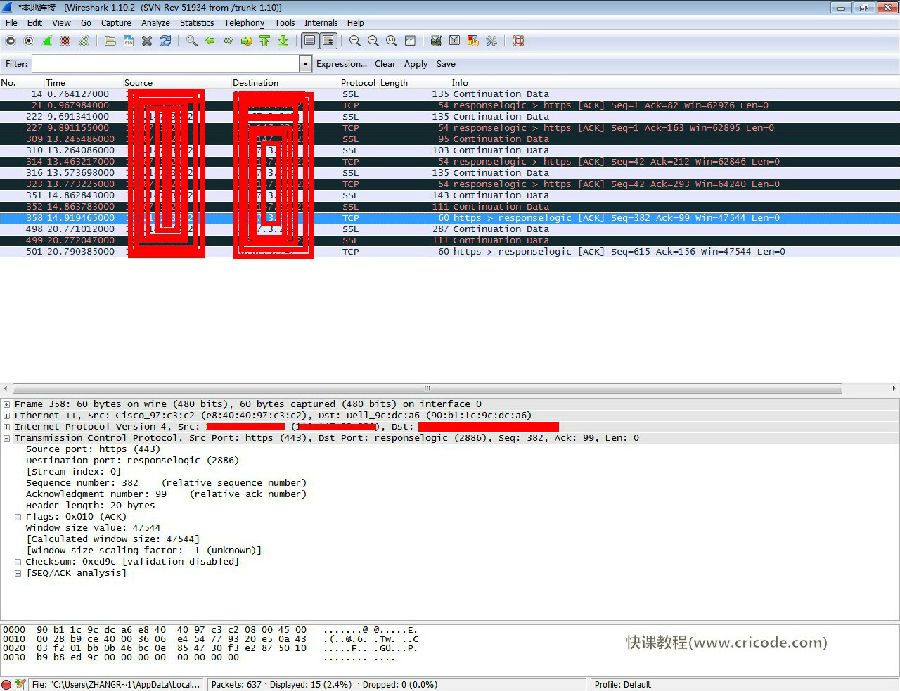Click the Expression... filter button
Viewport: 900px width, 691px height.
click(x=341, y=64)
